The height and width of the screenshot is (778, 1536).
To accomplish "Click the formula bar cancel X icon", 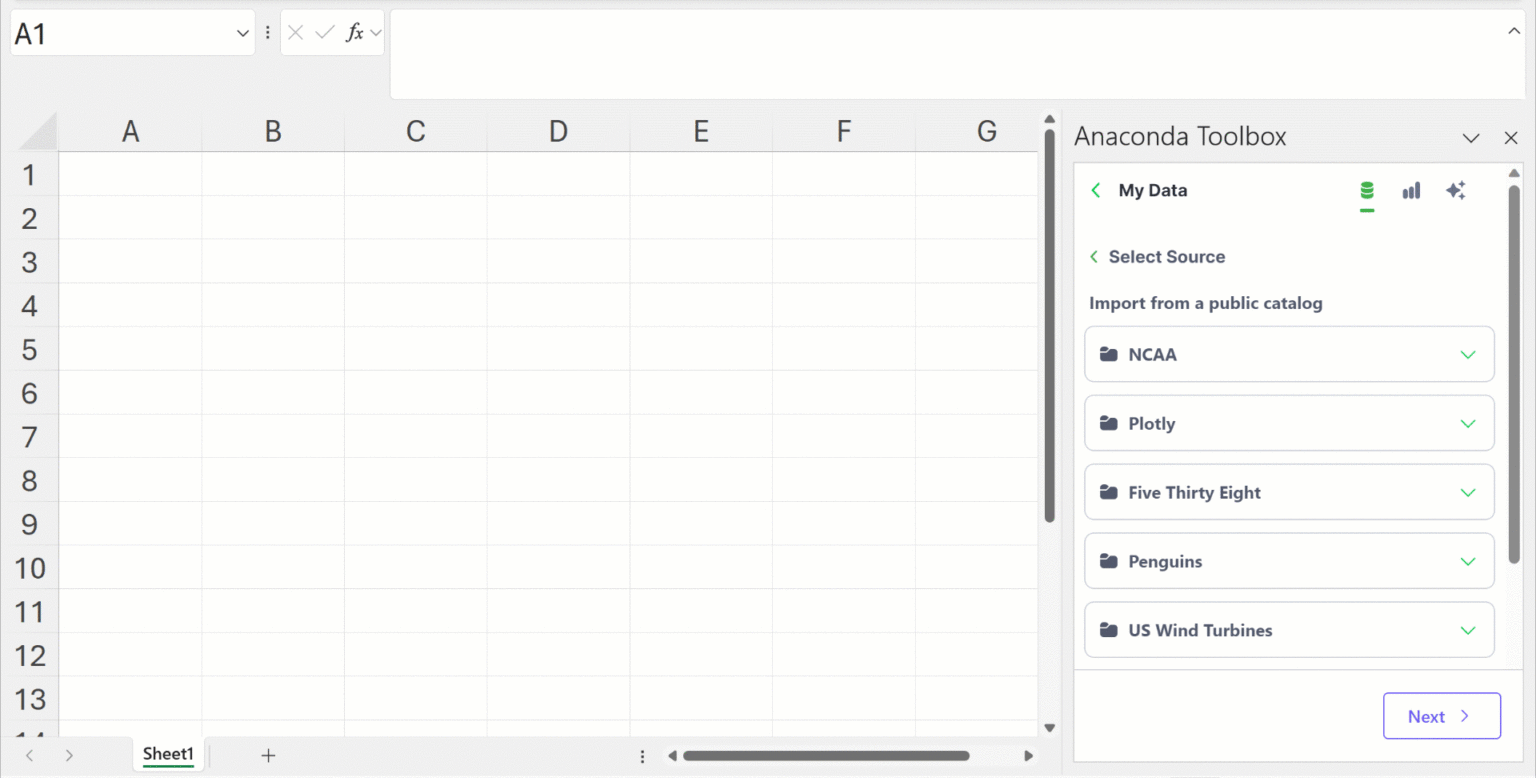I will click(295, 33).
